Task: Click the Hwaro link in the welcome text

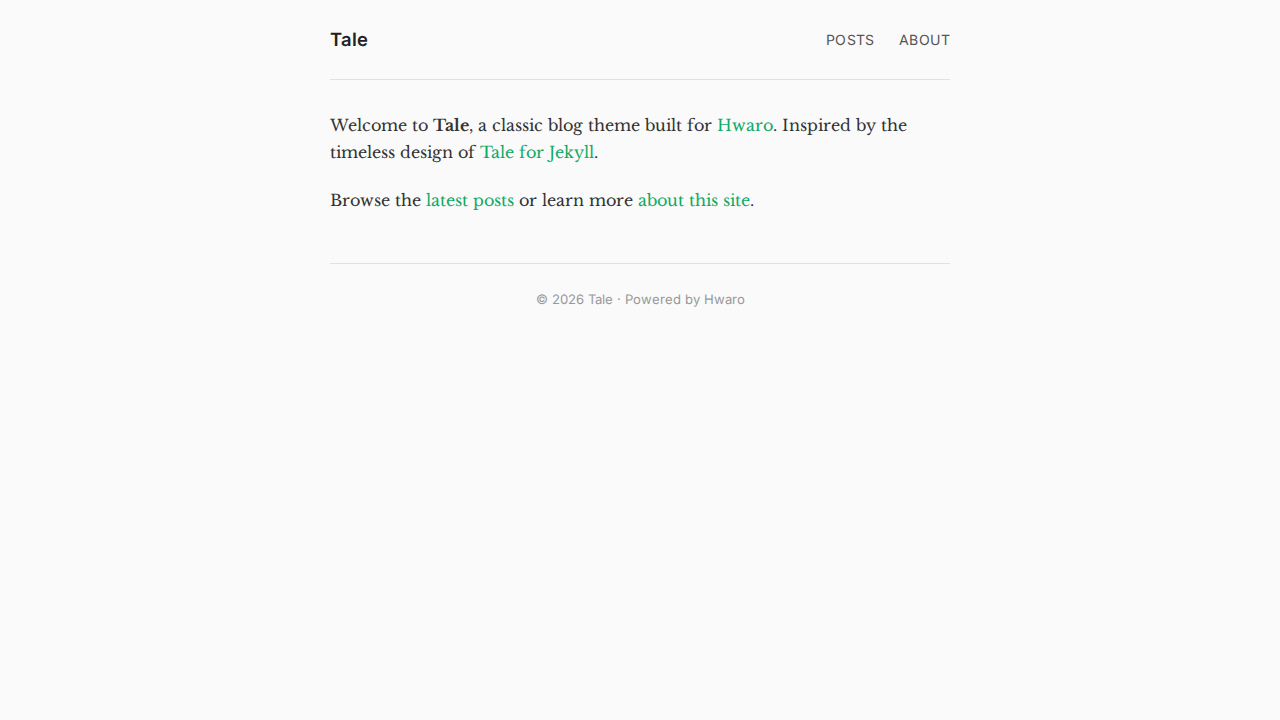Action: [744, 125]
